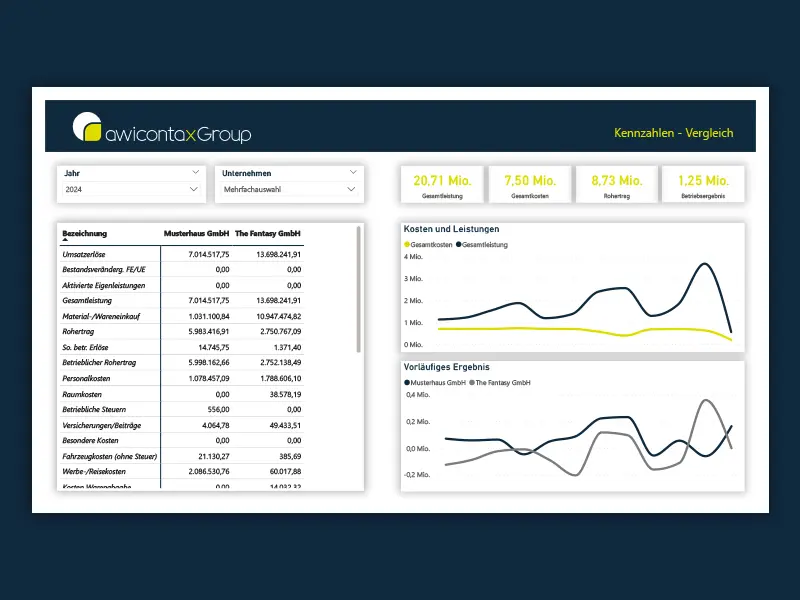Viewport: 800px width, 600px height.
Task: Click the yellow Gesamtkosten legend dot
Action: coord(406,244)
